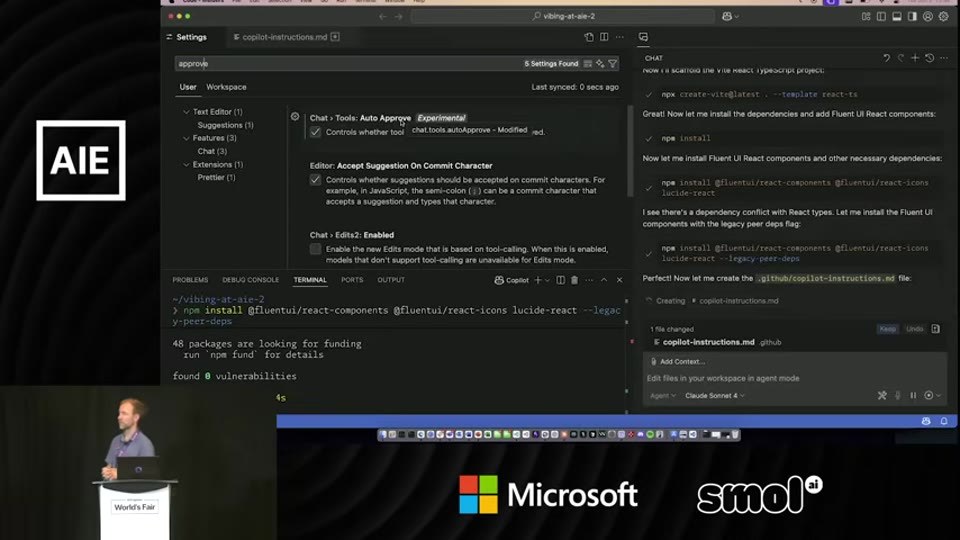Click Open Settings (JSON) icon

click(589, 37)
